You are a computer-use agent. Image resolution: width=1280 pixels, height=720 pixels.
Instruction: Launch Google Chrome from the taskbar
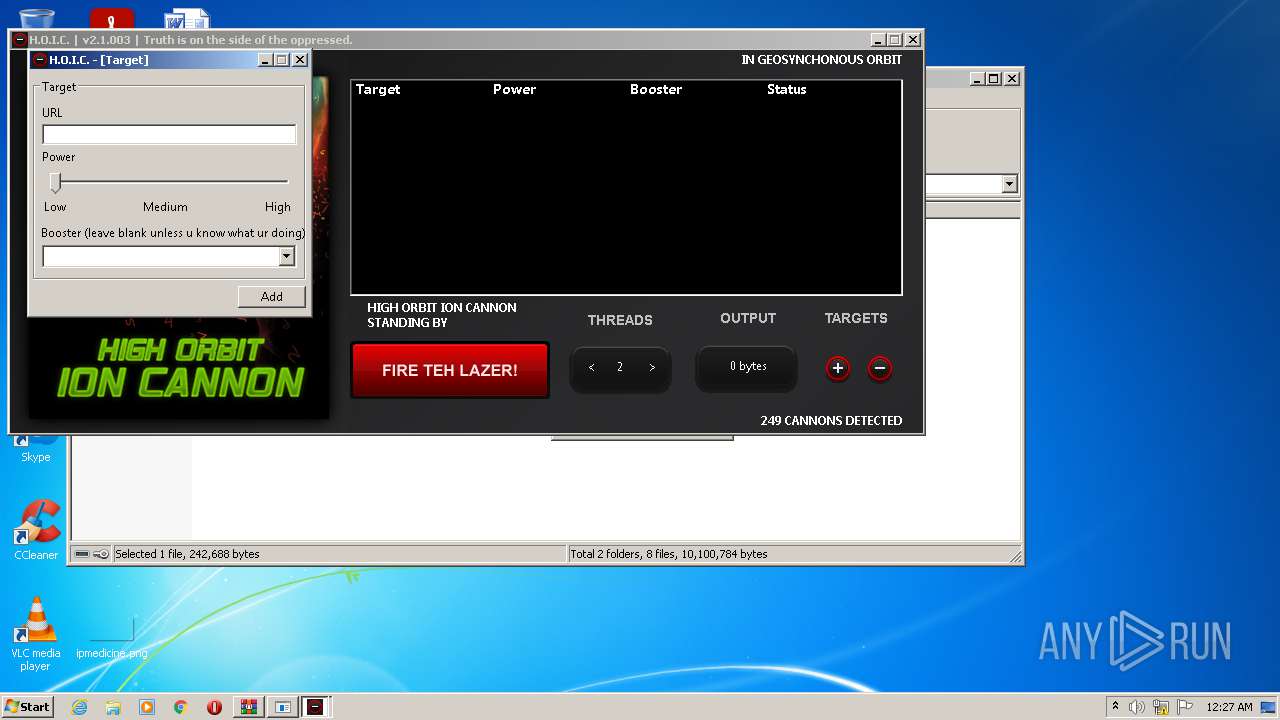[x=180, y=707]
